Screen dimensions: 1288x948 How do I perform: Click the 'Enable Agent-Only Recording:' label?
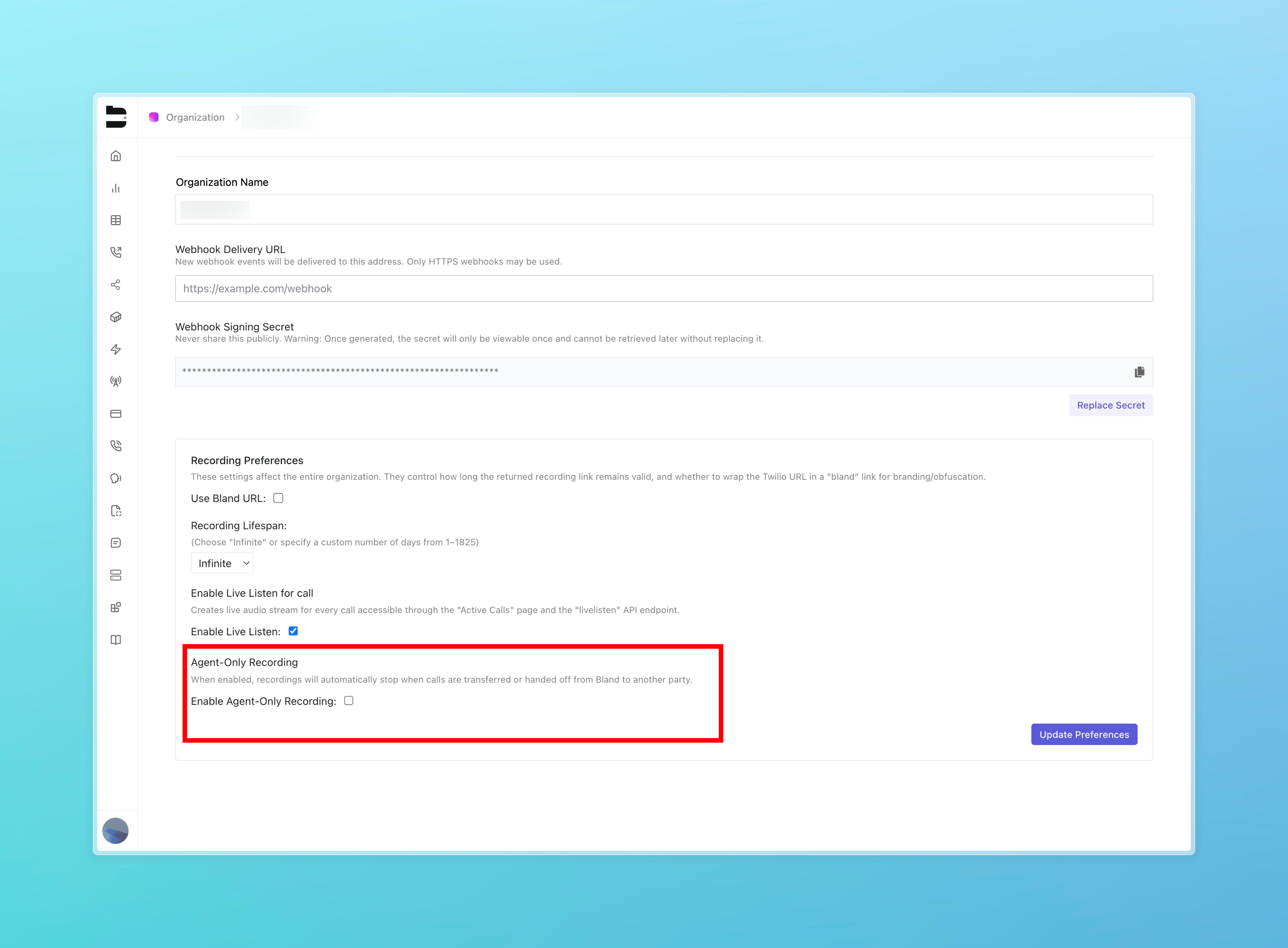[x=263, y=701]
